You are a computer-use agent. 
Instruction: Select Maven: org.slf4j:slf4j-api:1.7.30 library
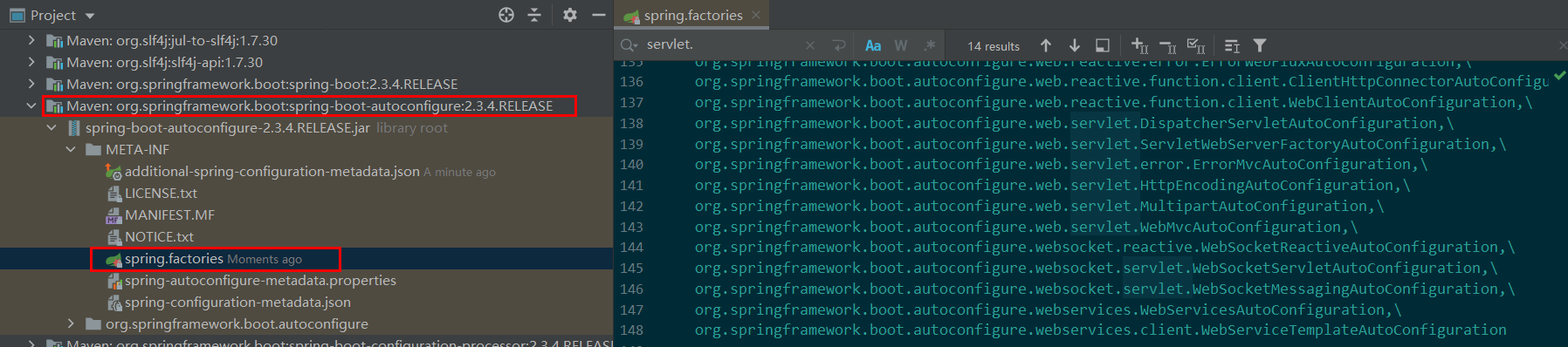pos(164,62)
